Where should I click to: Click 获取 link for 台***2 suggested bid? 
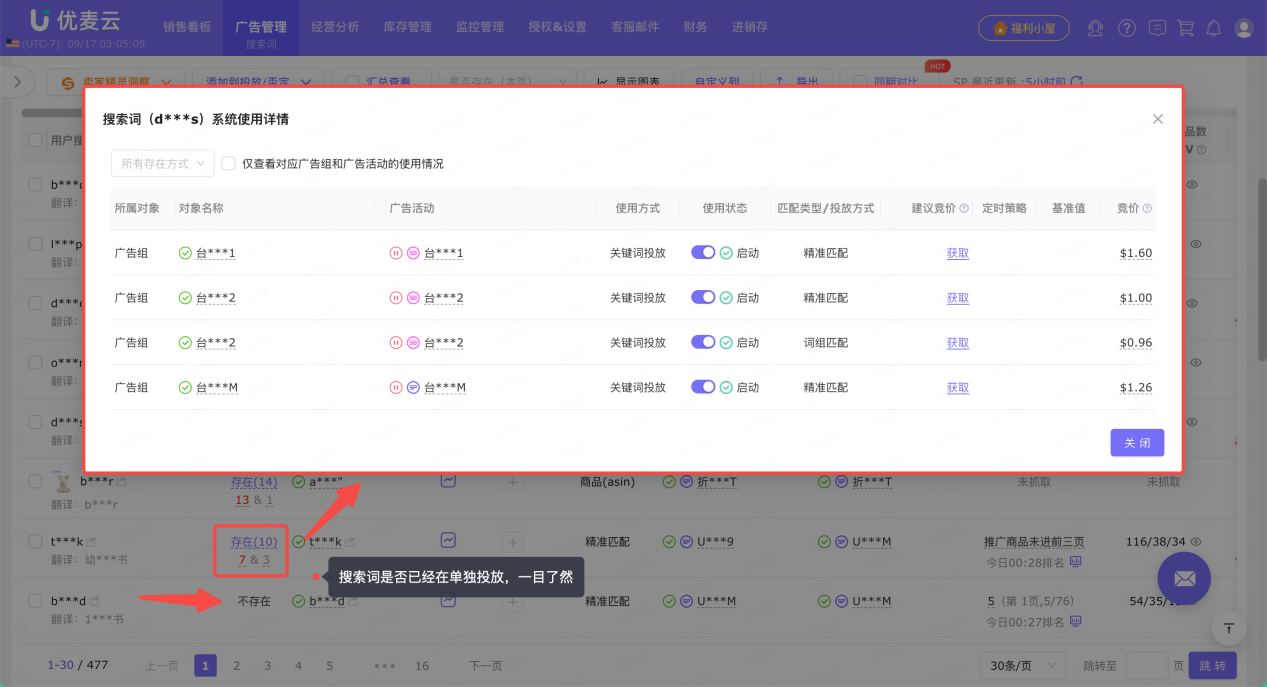pos(956,297)
